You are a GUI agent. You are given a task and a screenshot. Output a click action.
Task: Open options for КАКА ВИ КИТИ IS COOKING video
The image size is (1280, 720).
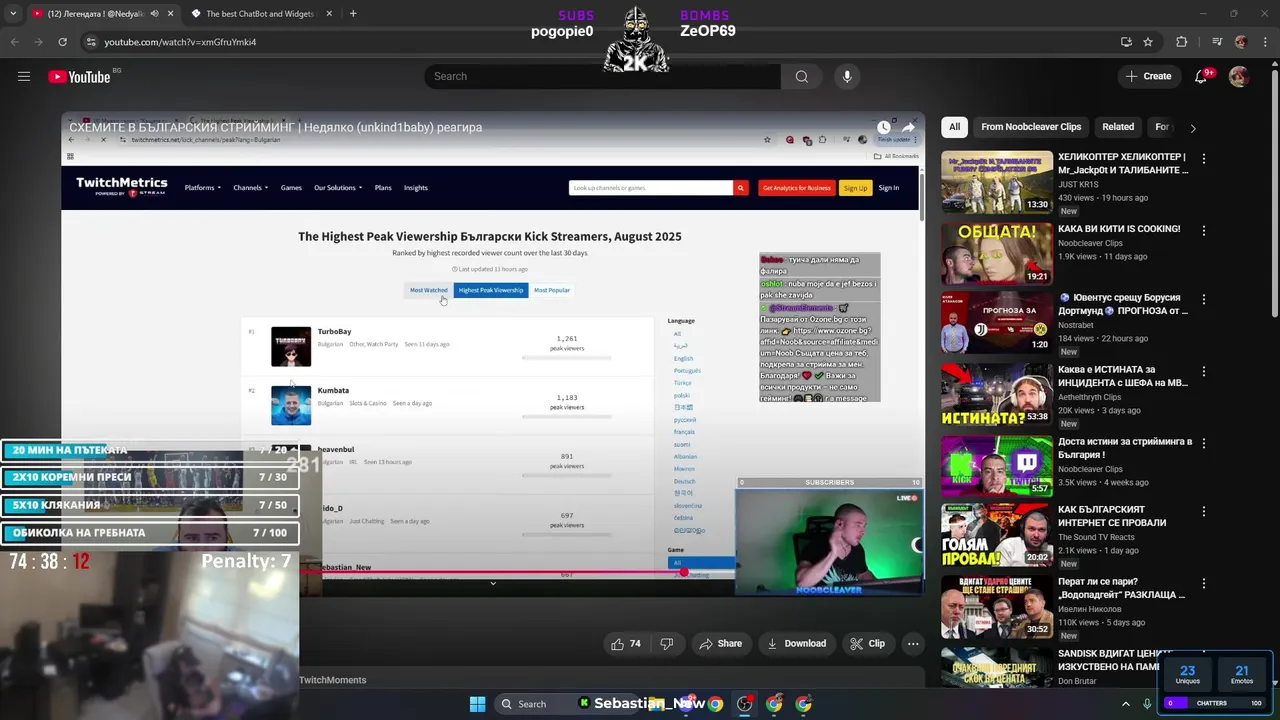tap(1204, 231)
